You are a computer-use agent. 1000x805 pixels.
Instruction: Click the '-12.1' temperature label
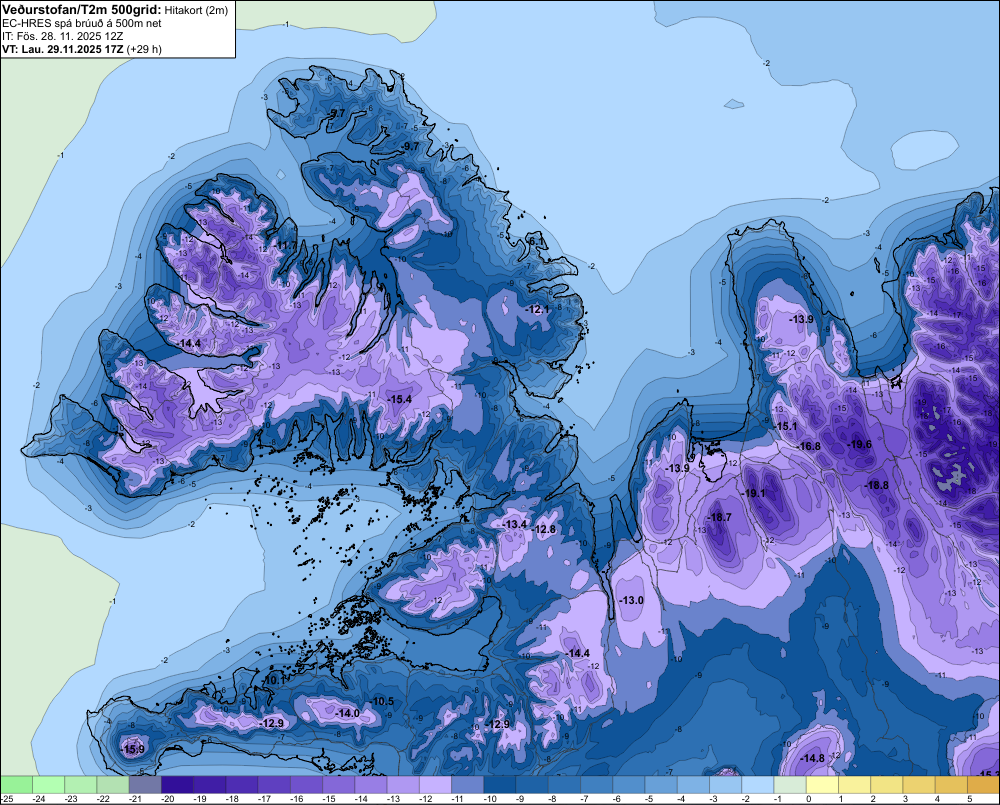pos(538,309)
